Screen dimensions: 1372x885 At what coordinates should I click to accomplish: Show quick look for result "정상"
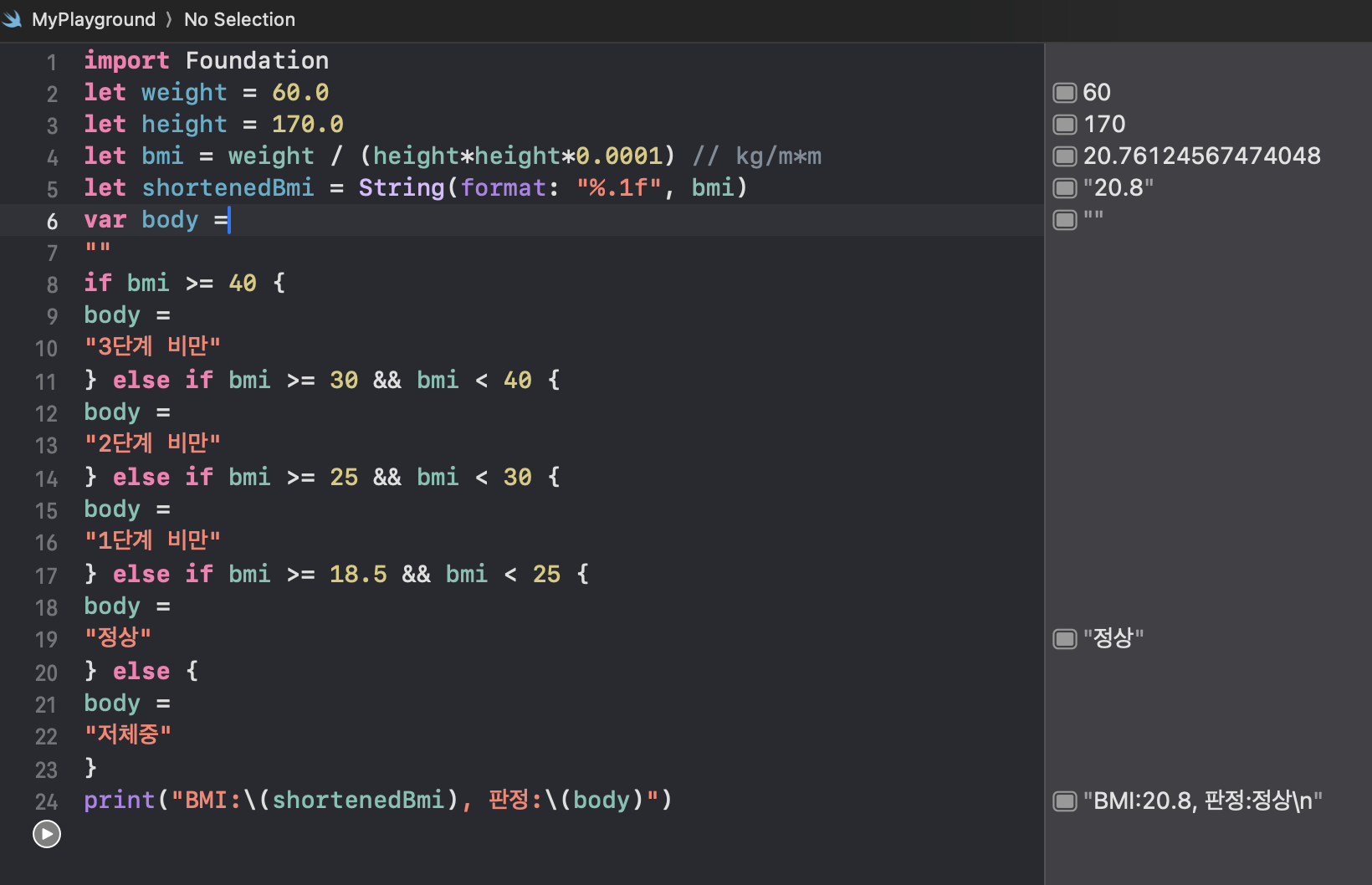(1064, 639)
